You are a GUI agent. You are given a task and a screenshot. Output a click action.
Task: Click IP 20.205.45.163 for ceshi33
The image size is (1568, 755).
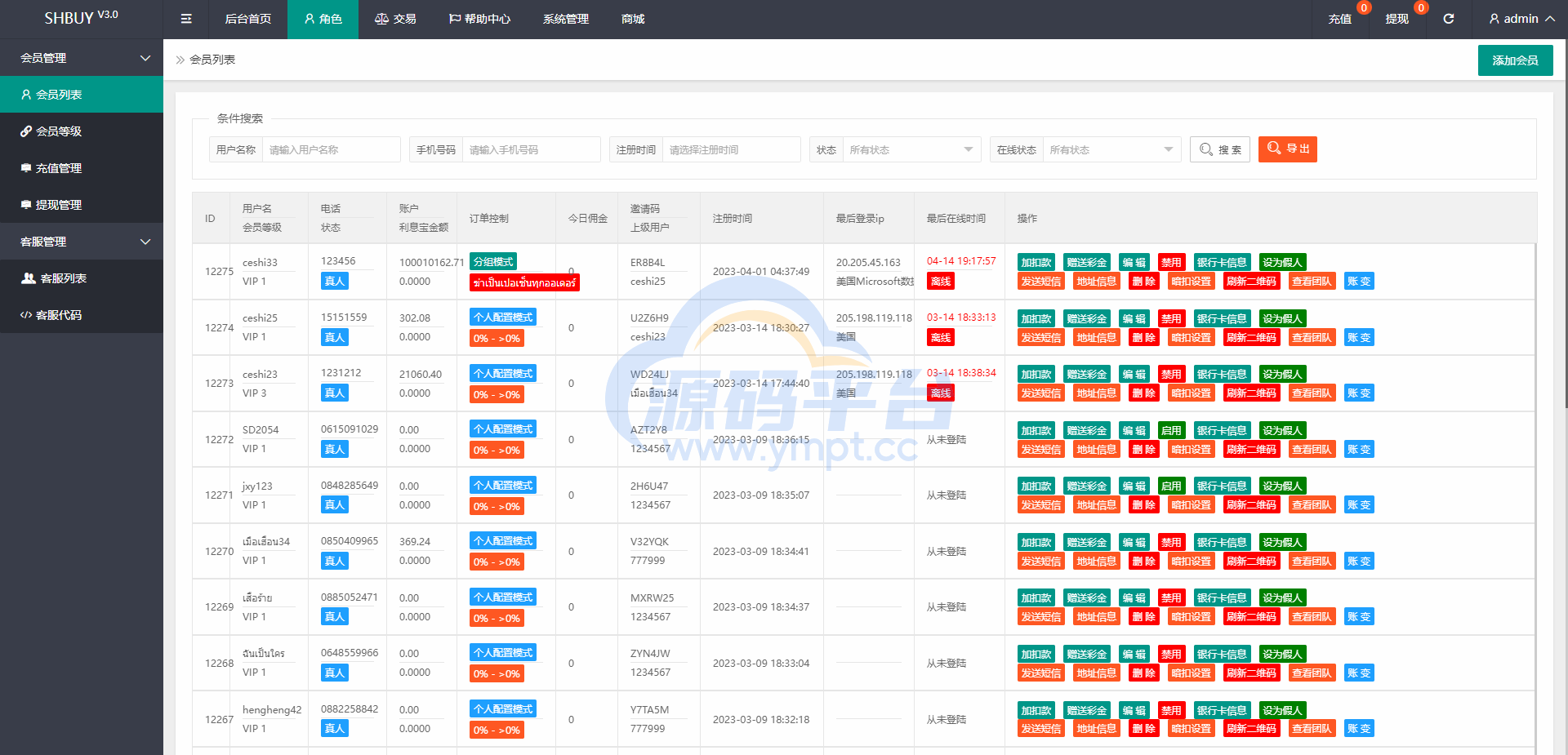[x=868, y=262]
